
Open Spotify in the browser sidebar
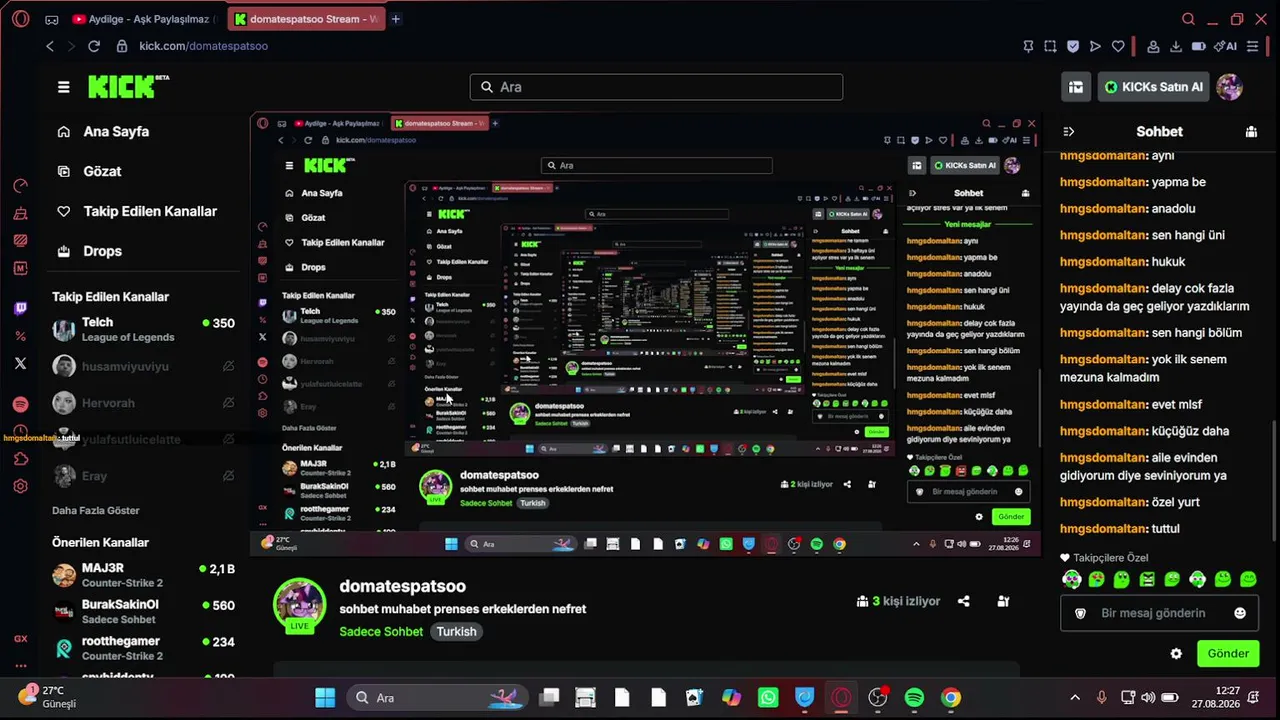tap(21, 404)
